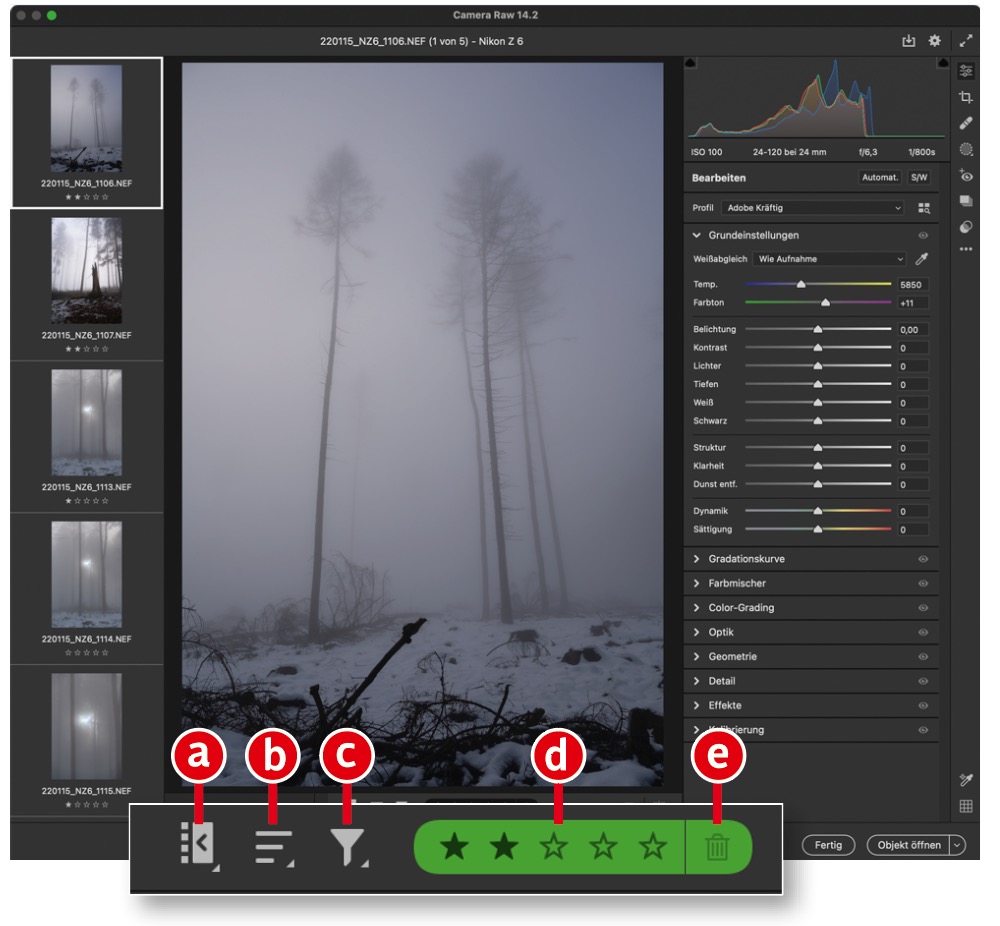Image resolution: width=1000 pixels, height=926 pixels.
Task: Toggle visibility eye for Gradationskurve
Action: [923, 559]
